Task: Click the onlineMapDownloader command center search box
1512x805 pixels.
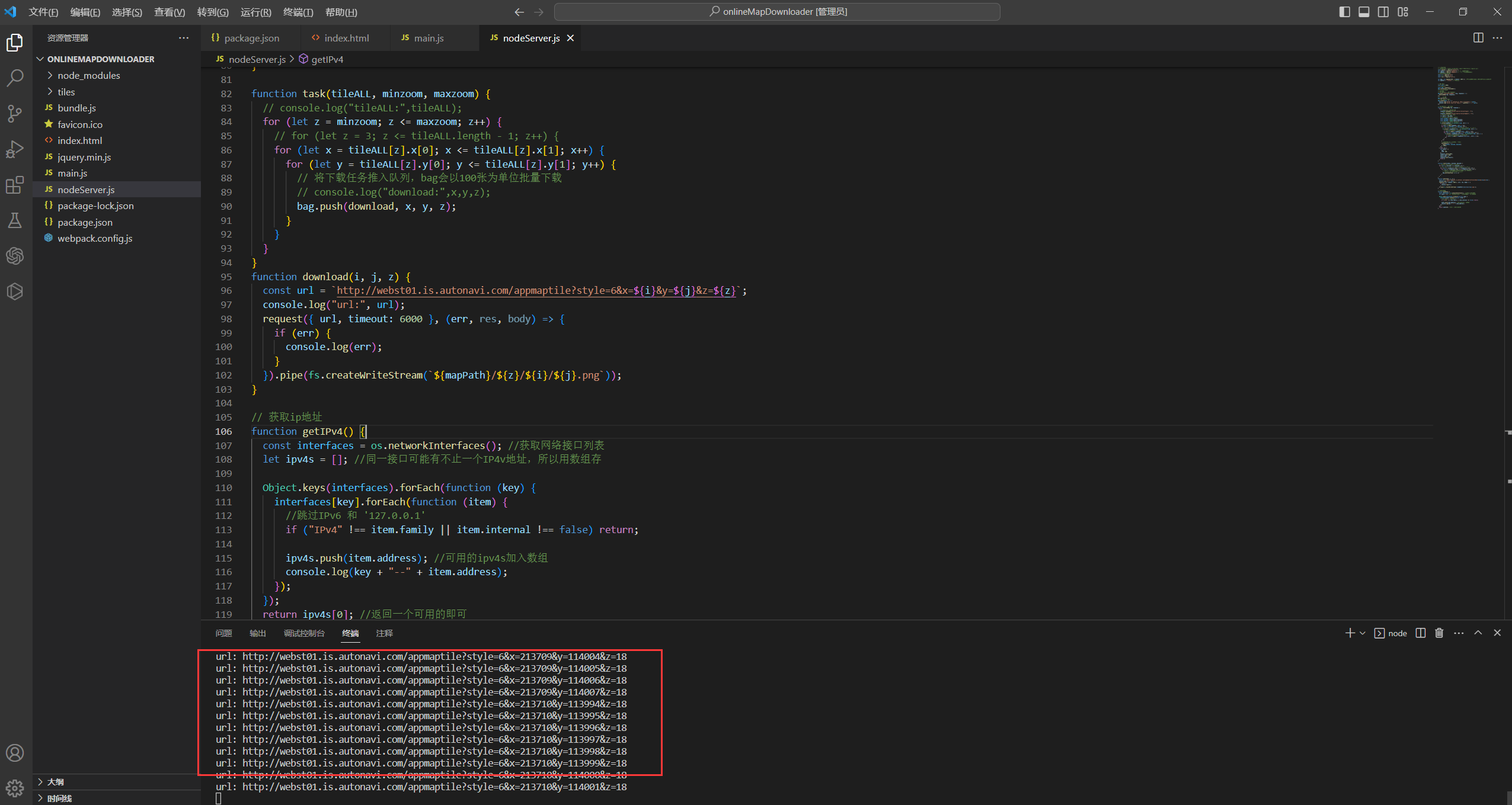Action: pos(777,12)
